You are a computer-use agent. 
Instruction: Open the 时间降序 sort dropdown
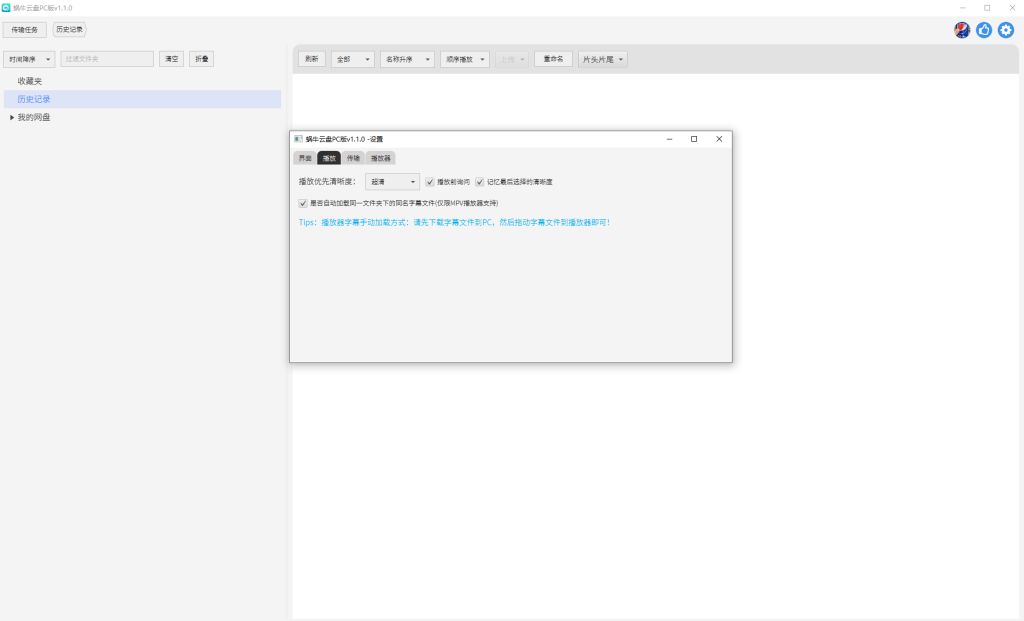pyautogui.click(x=29, y=59)
